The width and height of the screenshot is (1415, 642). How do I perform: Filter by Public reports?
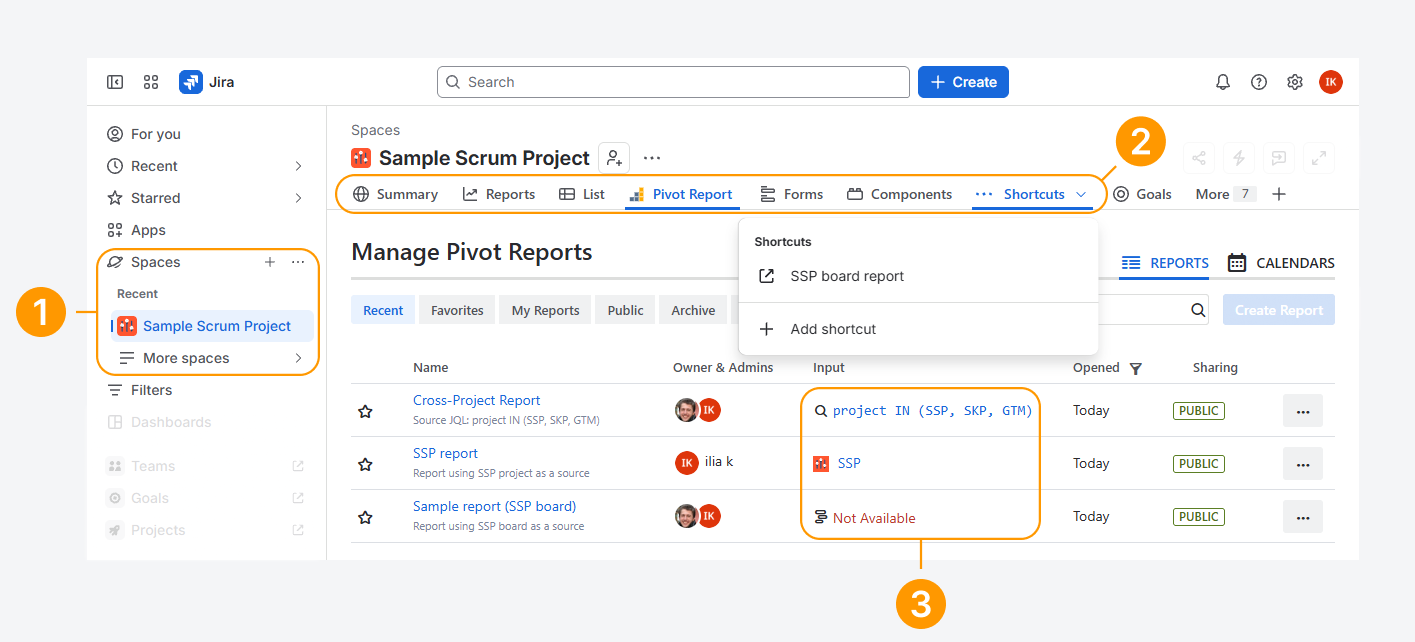coord(625,310)
